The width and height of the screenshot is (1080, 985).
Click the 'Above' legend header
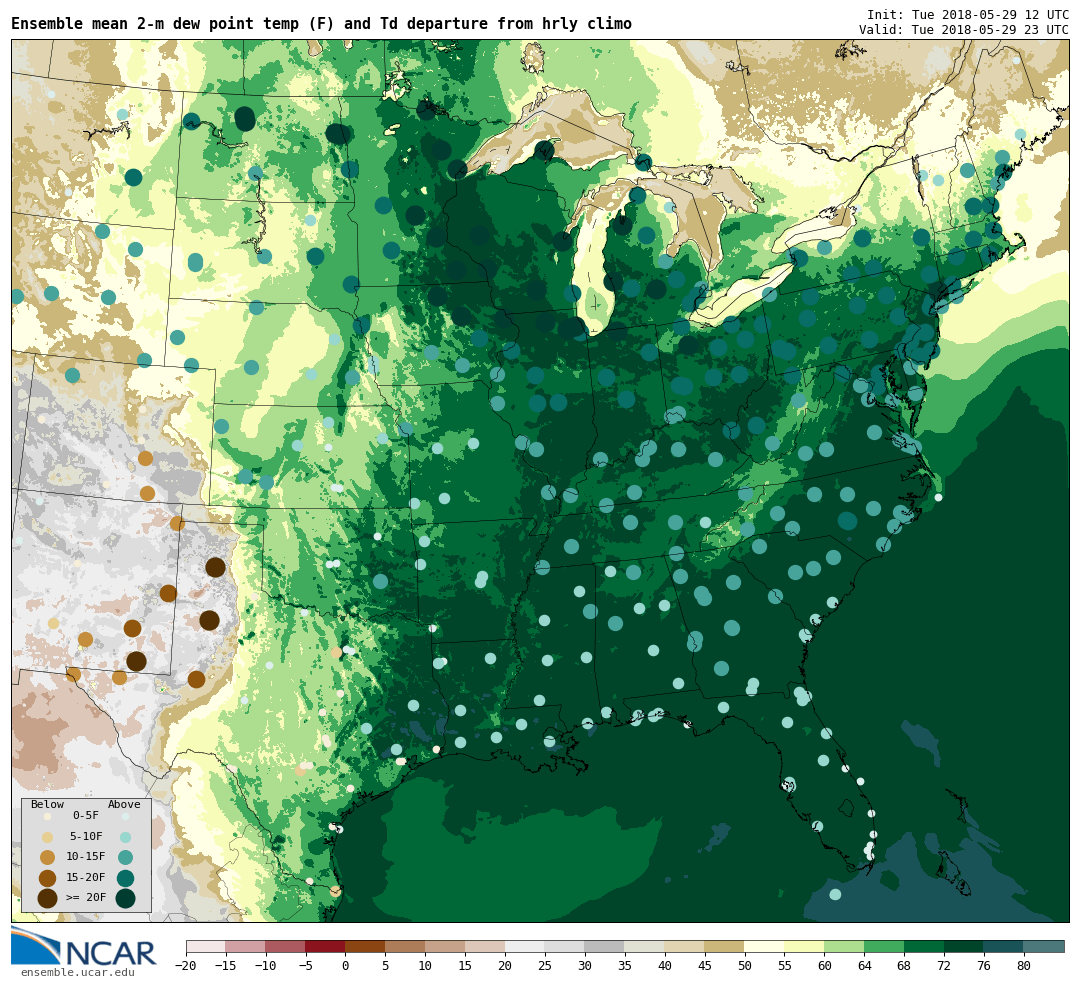pyautogui.click(x=124, y=804)
